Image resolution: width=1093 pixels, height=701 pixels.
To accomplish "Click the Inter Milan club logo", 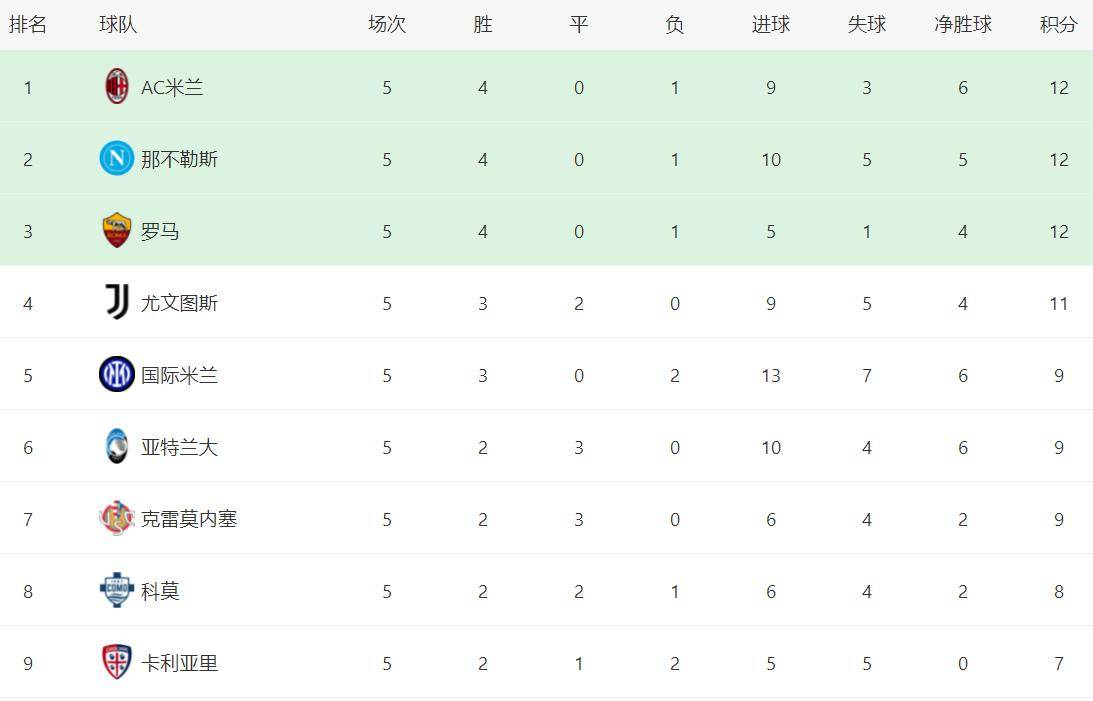I will coord(117,375).
